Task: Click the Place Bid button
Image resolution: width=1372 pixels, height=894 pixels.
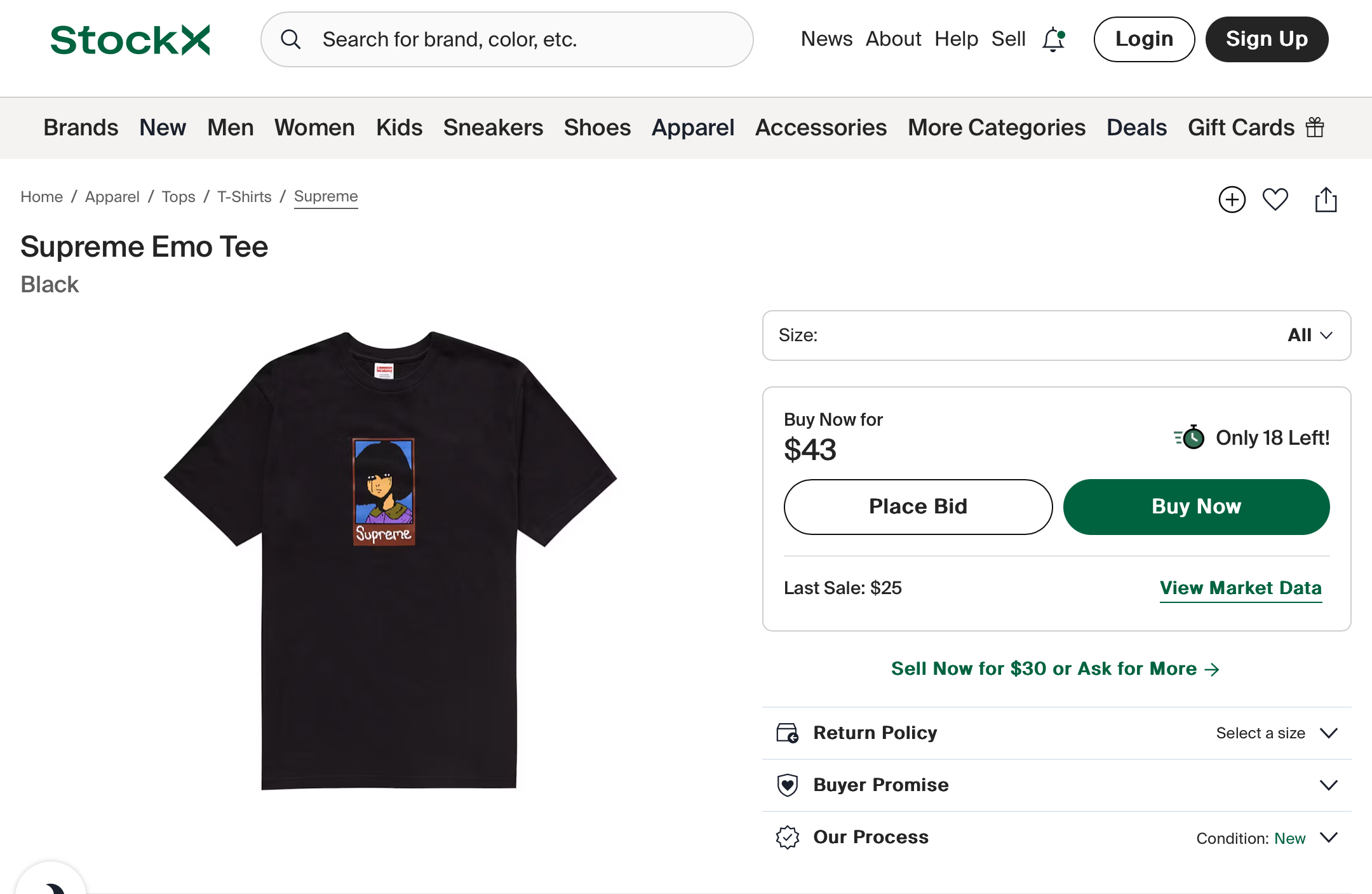Action: (x=918, y=507)
